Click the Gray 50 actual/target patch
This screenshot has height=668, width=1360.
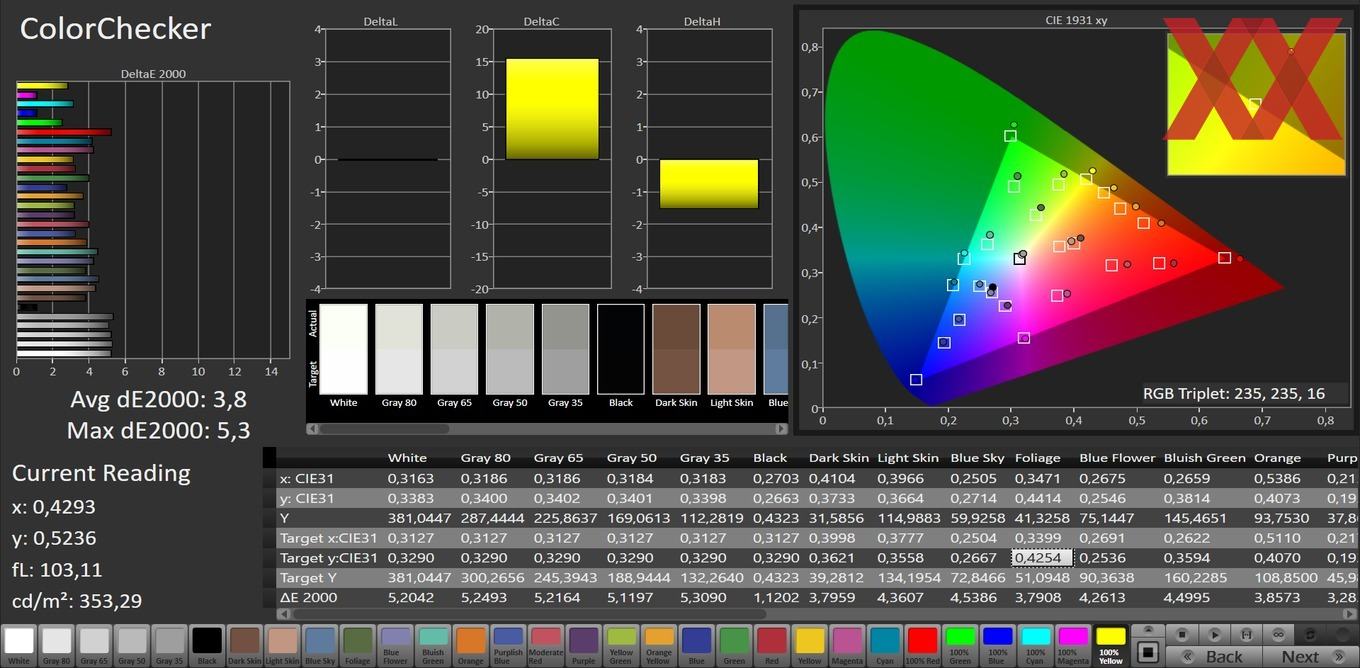(x=510, y=349)
